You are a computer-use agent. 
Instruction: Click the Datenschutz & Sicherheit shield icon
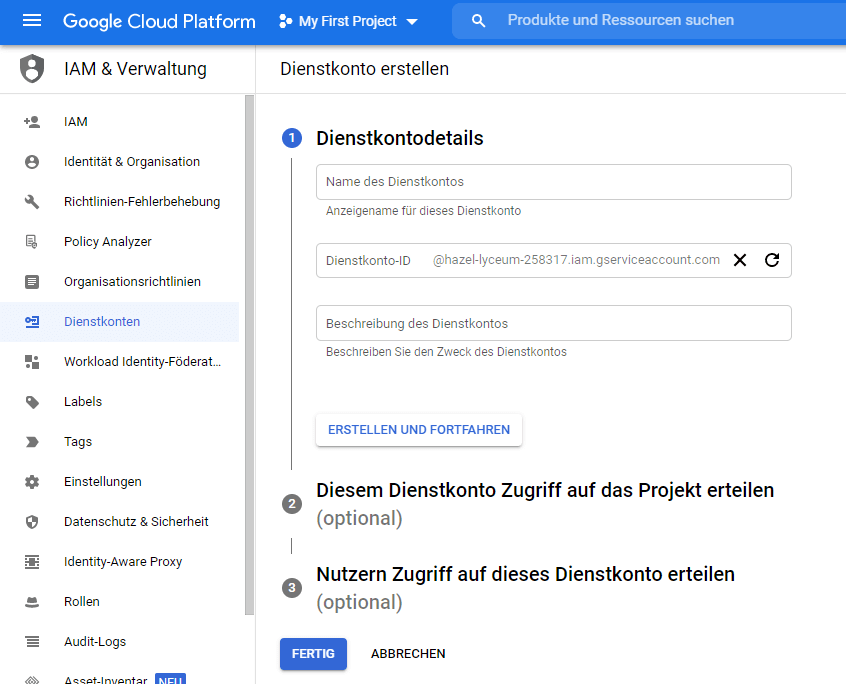click(x=32, y=522)
